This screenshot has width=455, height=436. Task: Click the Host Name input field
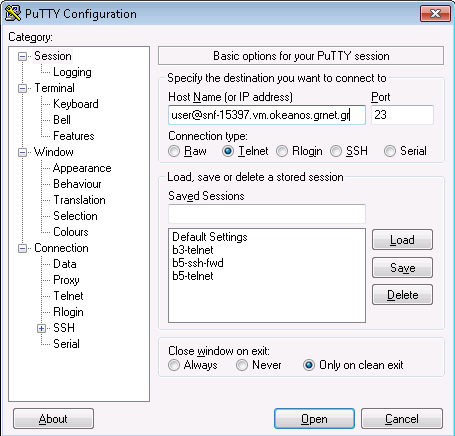[x=267, y=115]
